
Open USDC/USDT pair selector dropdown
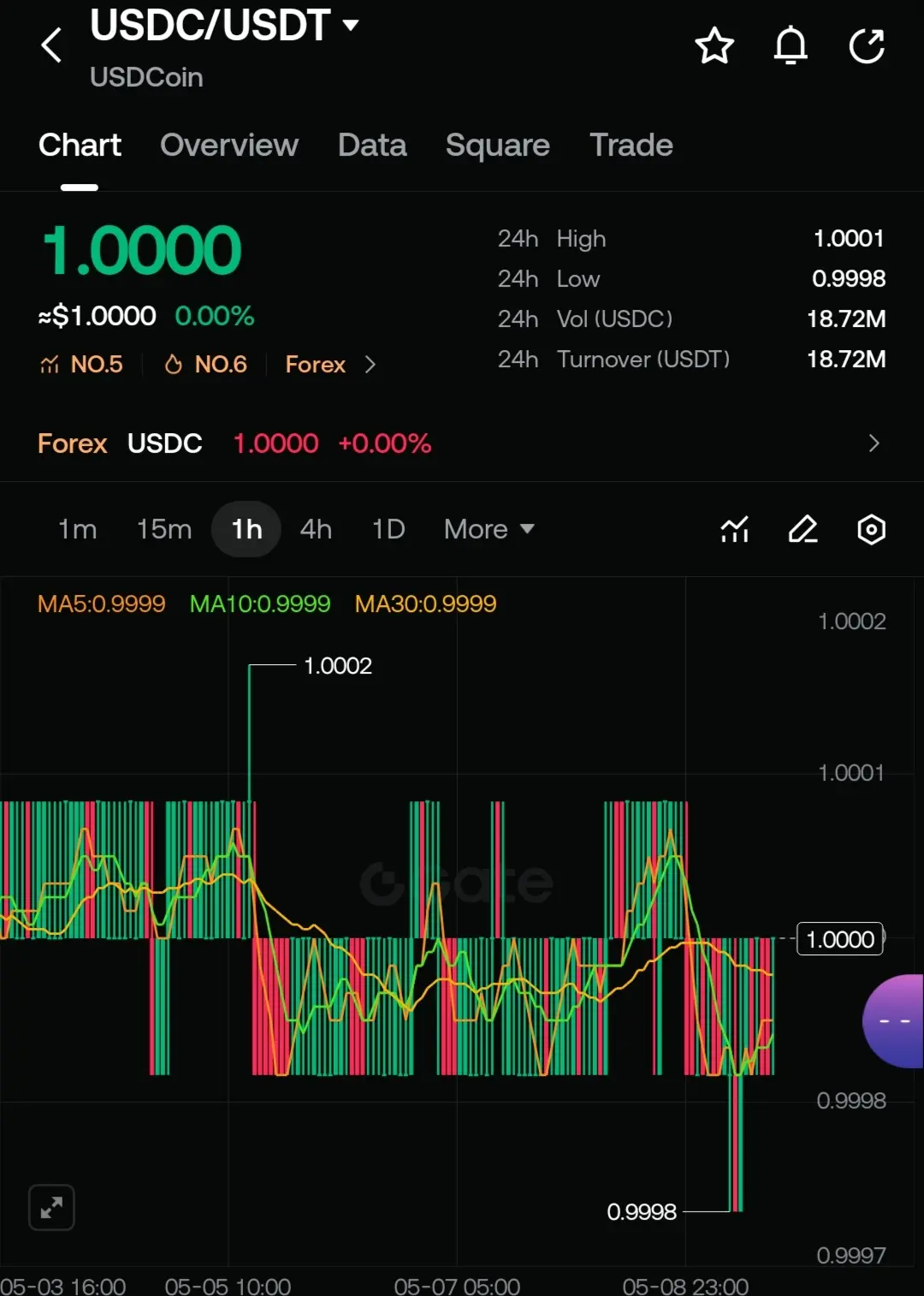tap(224, 26)
